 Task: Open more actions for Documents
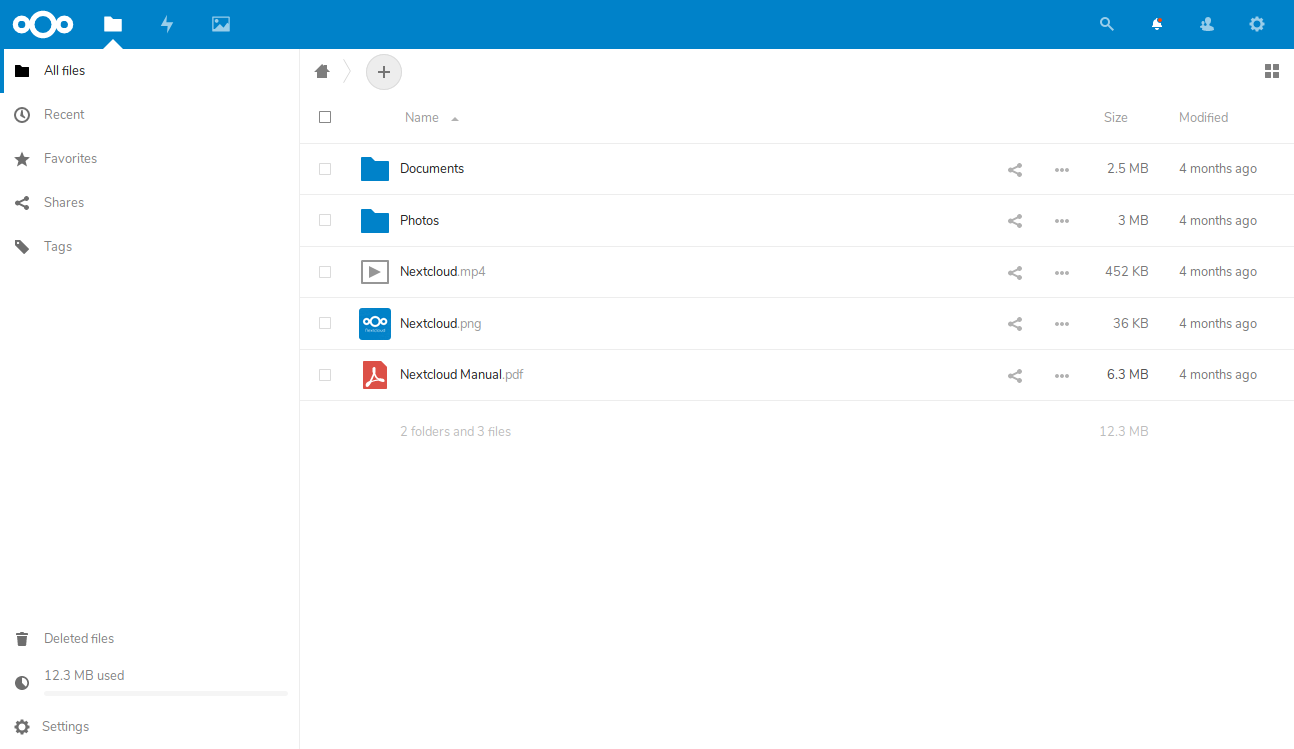pos(1062,170)
